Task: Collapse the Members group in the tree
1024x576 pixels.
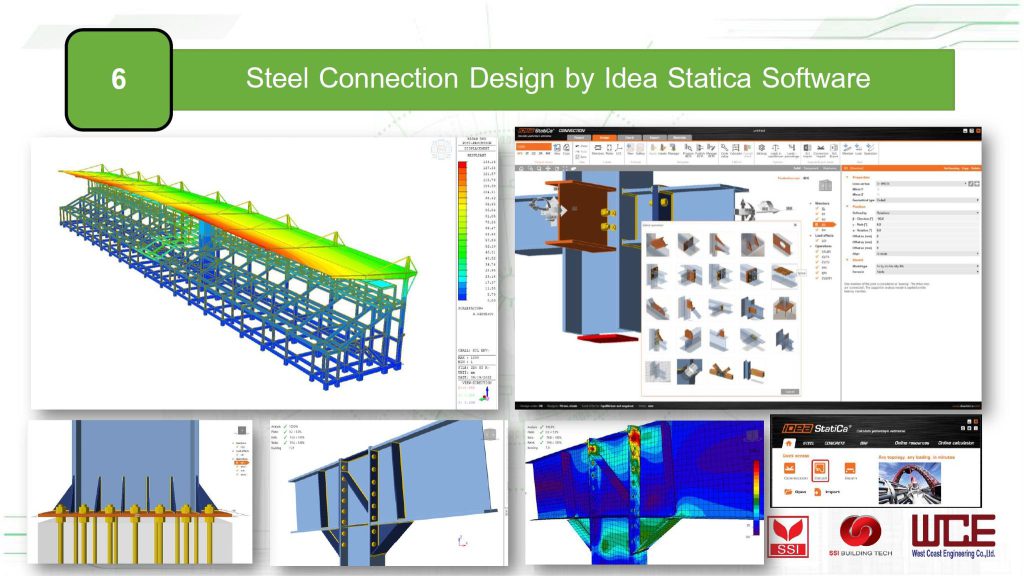Action: click(x=812, y=204)
